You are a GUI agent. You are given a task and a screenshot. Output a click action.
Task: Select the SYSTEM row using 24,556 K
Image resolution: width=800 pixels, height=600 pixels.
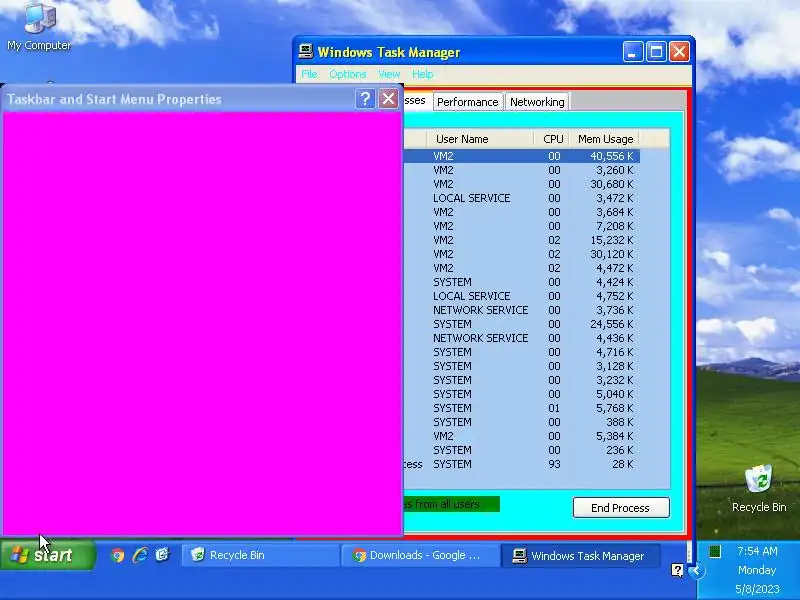pyautogui.click(x=521, y=324)
